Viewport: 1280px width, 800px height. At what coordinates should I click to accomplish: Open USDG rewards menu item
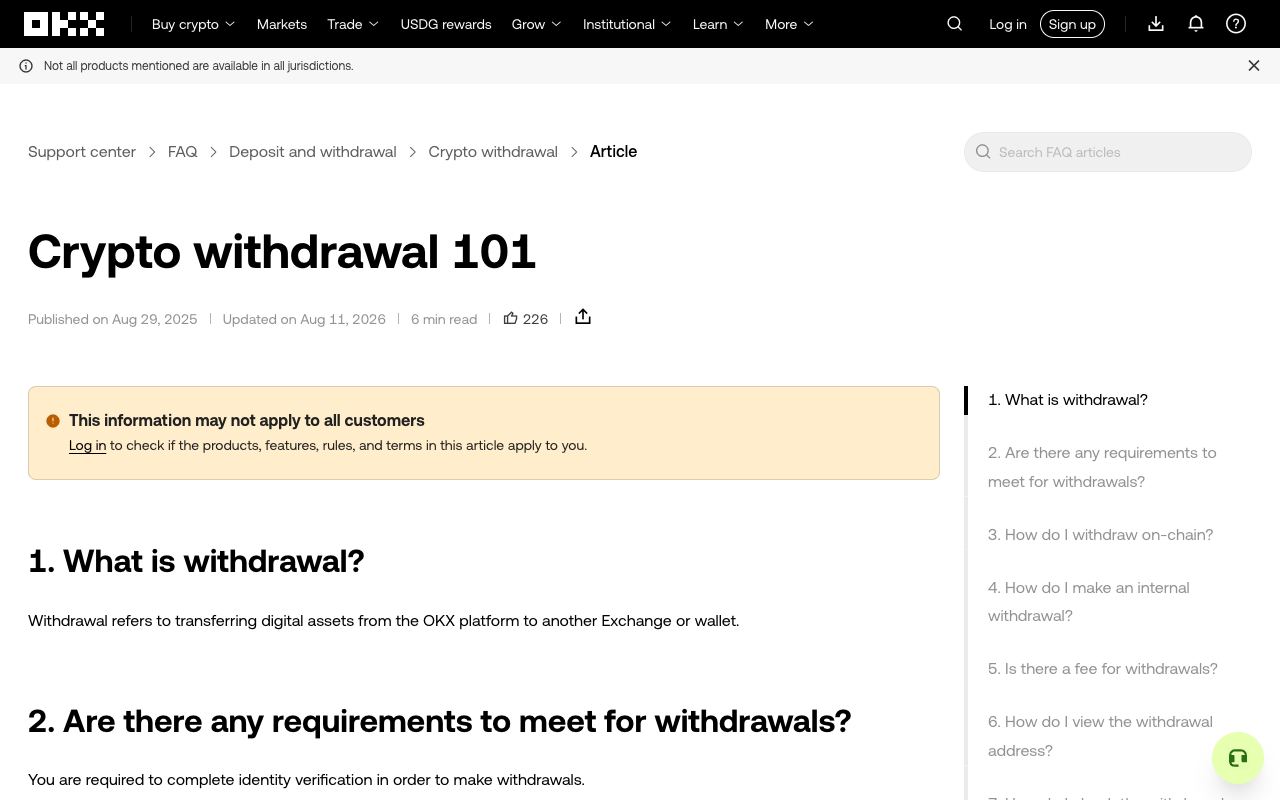(x=446, y=24)
